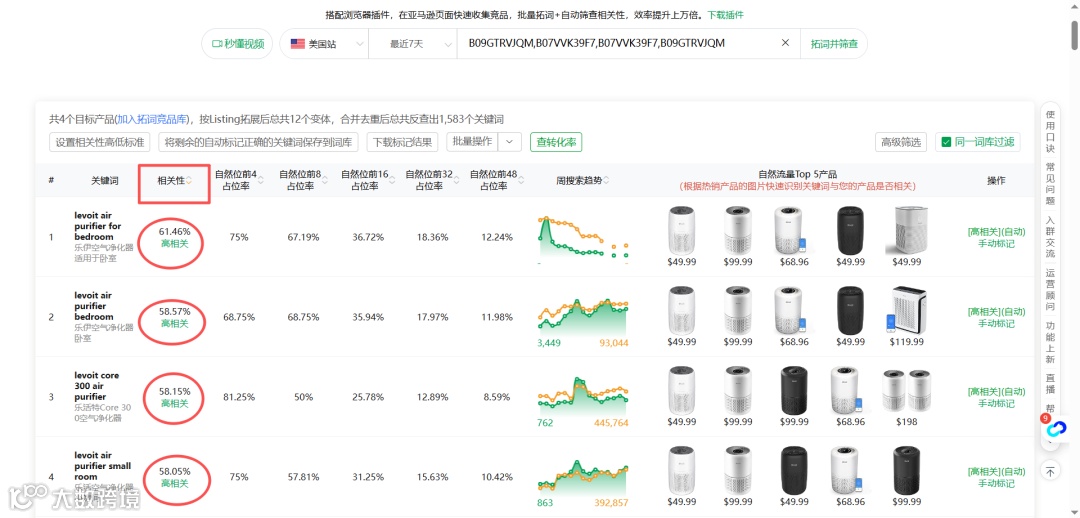Open the 下载插件 link
Image resolution: width=1080 pixels, height=518 pixels.
[x=725, y=14]
